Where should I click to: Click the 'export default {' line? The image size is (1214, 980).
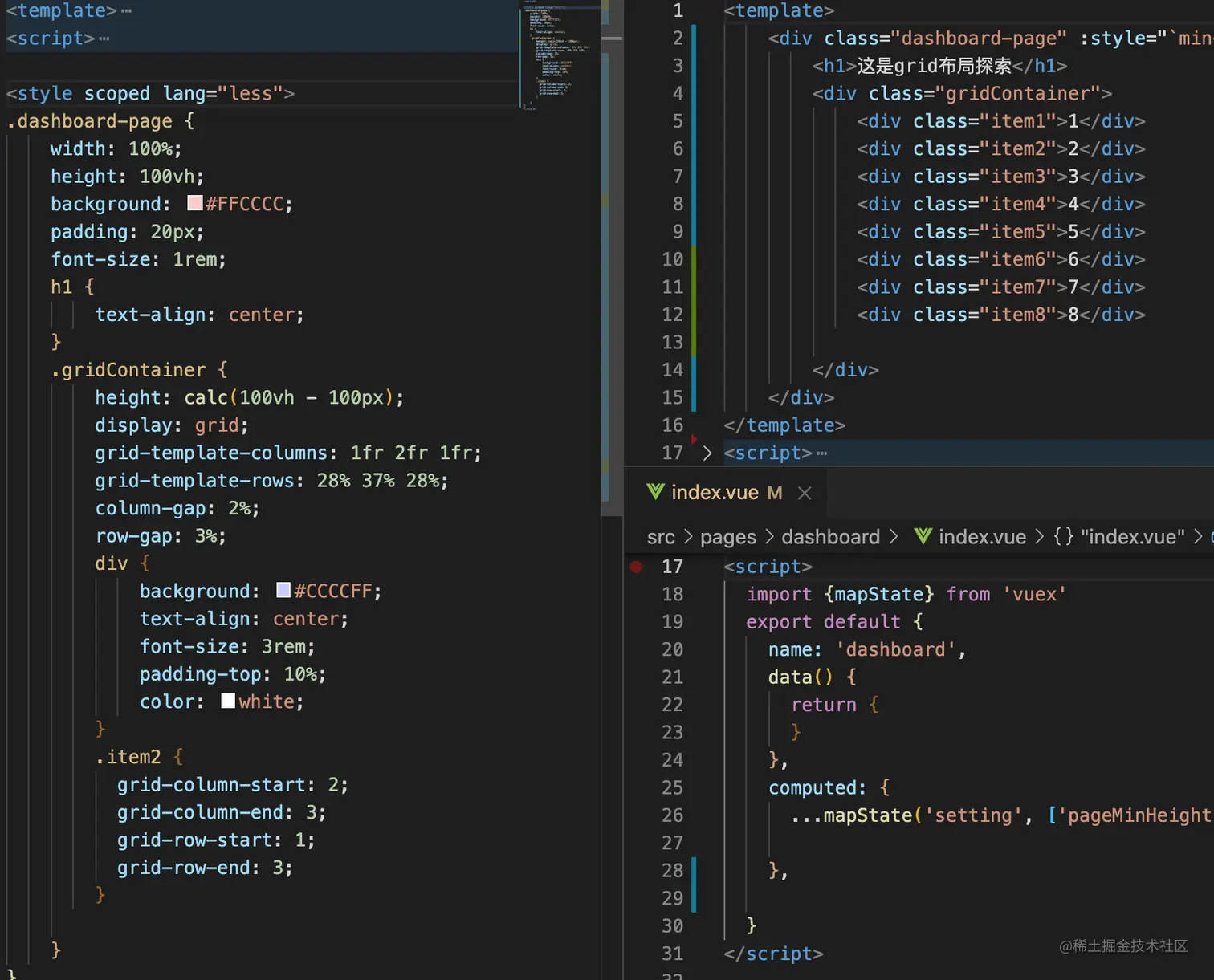coord(835,622)
